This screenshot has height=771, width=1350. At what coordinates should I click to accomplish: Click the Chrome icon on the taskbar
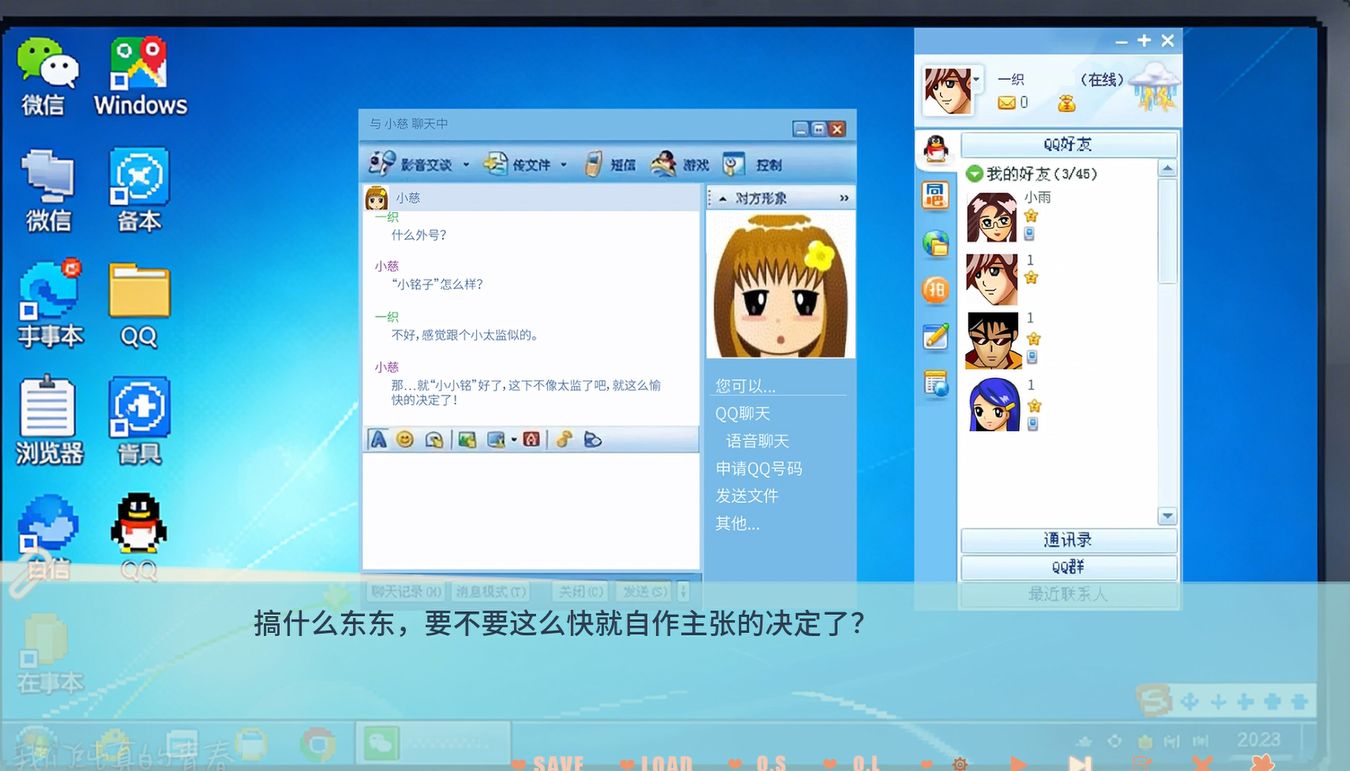(x=318, y=743)
